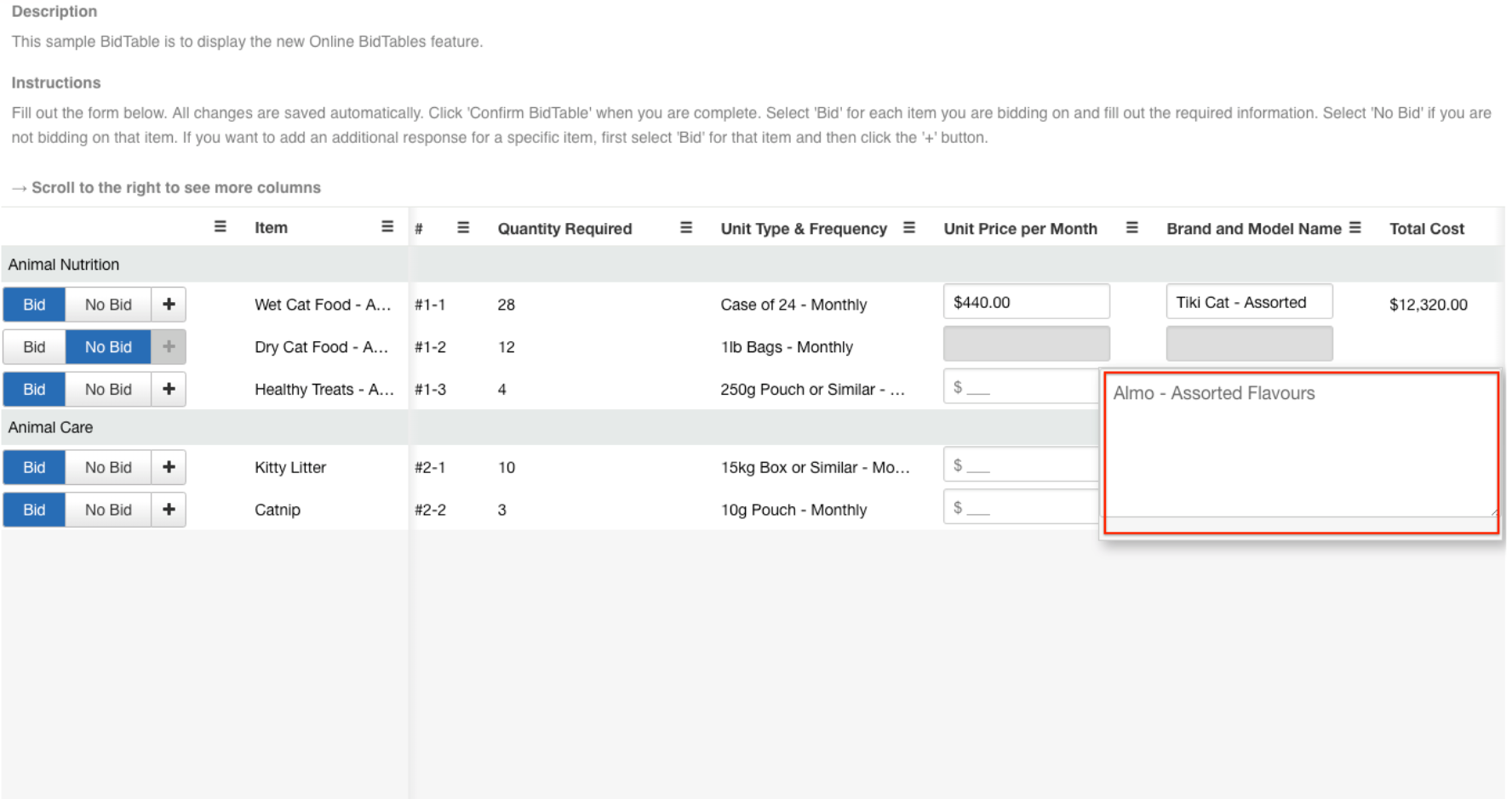1512x799 pixels.
Task: Click the disabled Dry Cat Food price field
Action: (1026, 345)
